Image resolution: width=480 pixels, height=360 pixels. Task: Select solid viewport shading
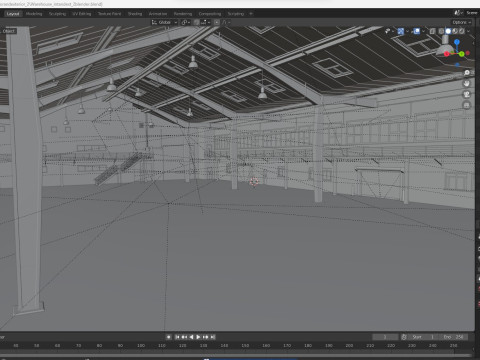tap(448, 31)
